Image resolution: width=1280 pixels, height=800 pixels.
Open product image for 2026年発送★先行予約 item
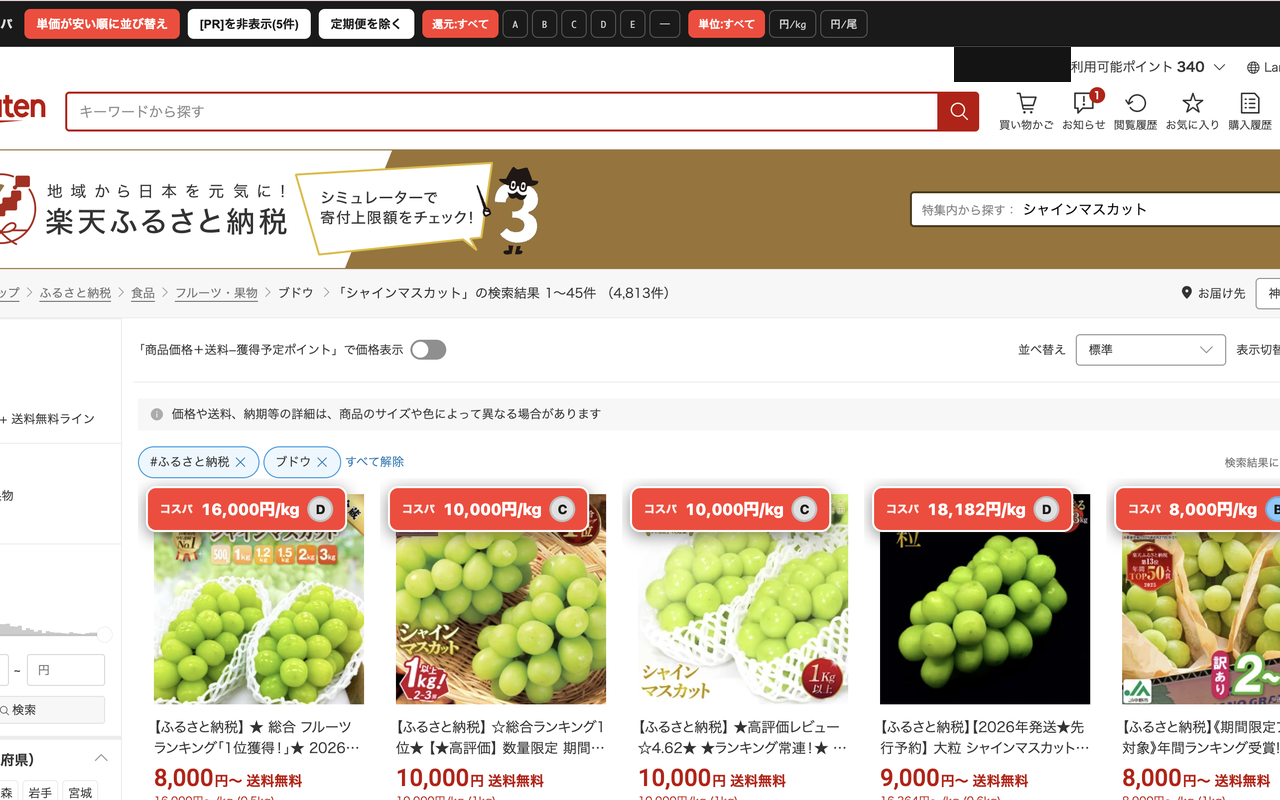tap(985, 599)
